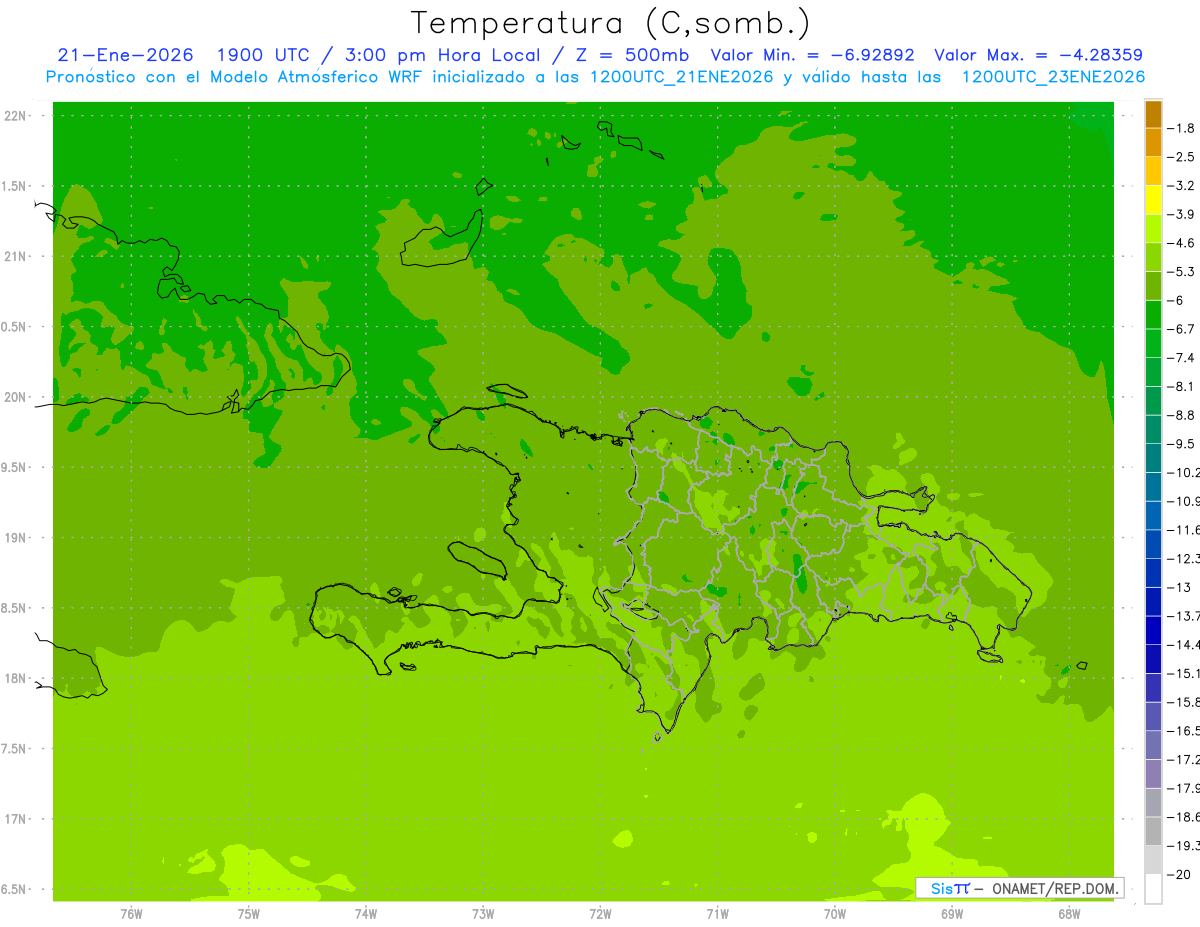Click the "21N" latitude label
This screenshot has height=927, width=1200.
17,257
